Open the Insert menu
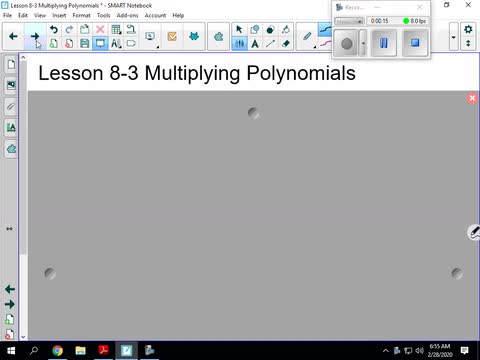 coord(59,15)
